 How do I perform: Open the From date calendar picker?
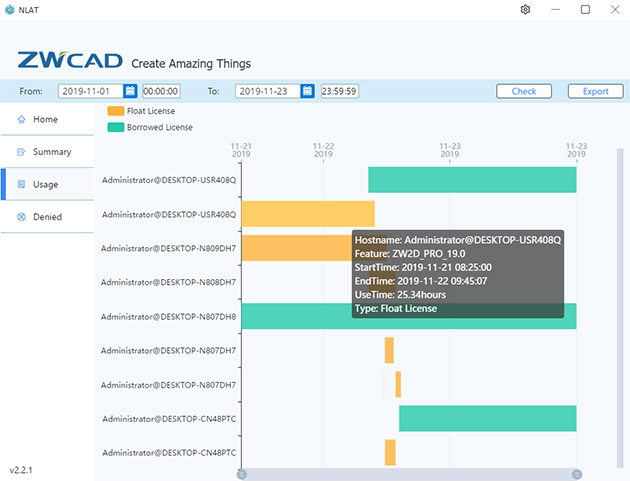130,91
